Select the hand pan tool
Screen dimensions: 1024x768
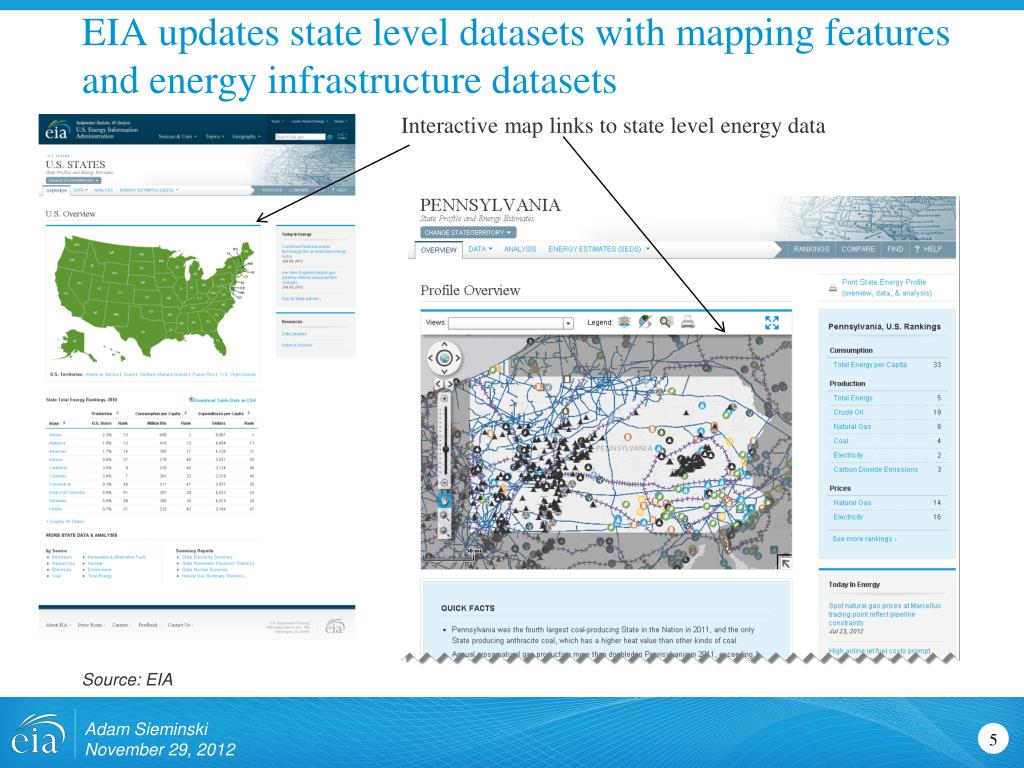(444, 500)
